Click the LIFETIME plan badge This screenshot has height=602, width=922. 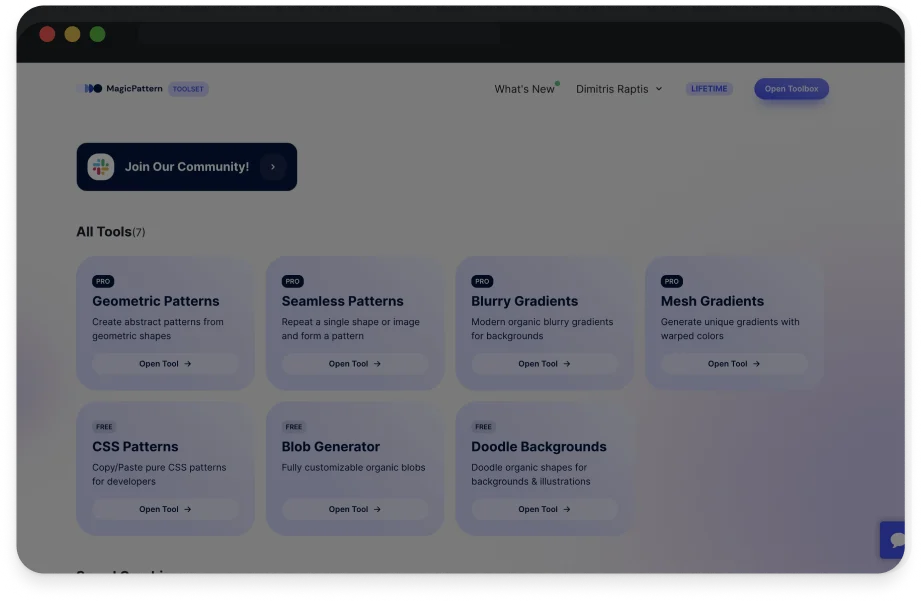709,89
